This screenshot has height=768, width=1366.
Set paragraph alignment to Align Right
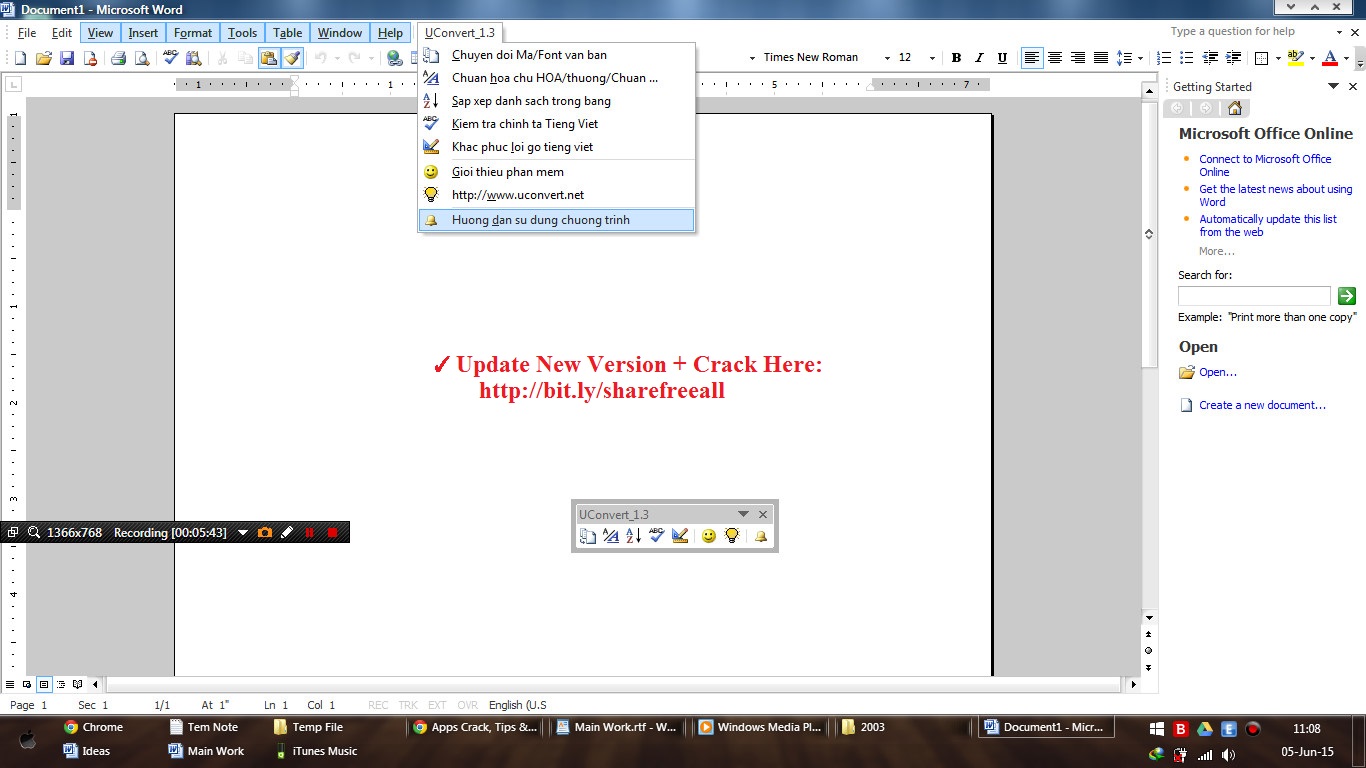[x=1077, y=58]
